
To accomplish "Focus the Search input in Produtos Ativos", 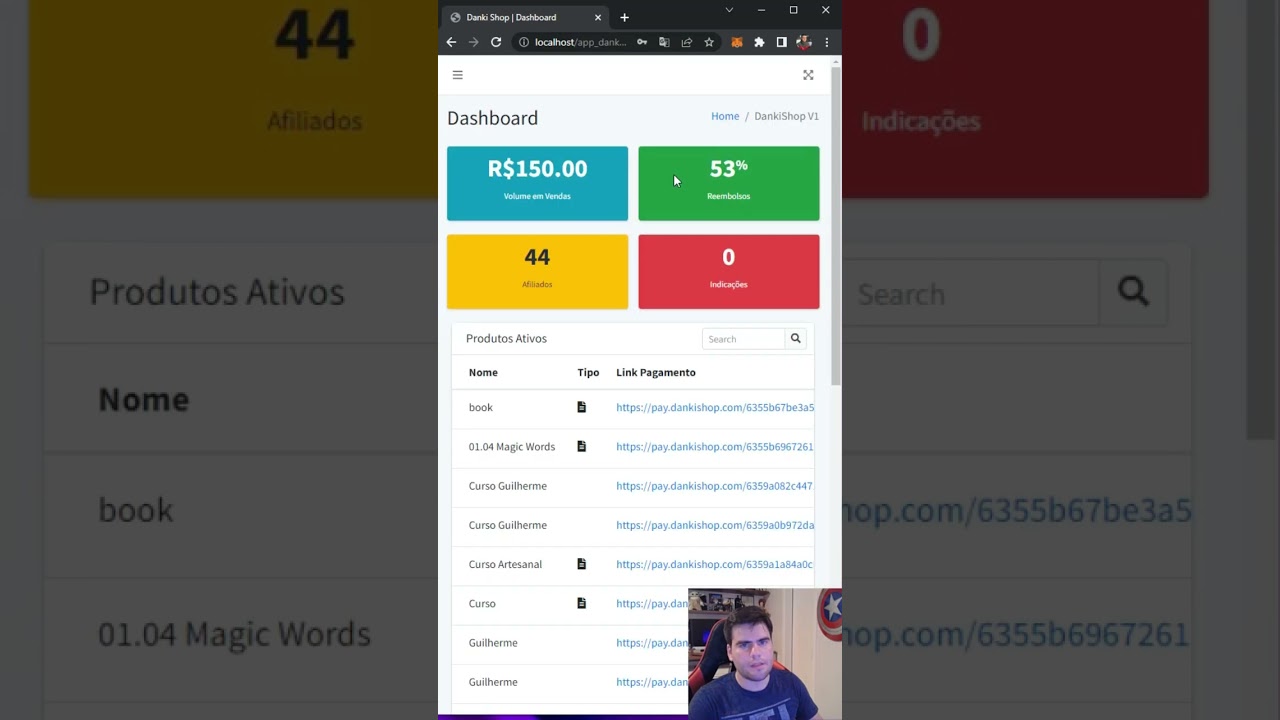I will click(743, 339).
